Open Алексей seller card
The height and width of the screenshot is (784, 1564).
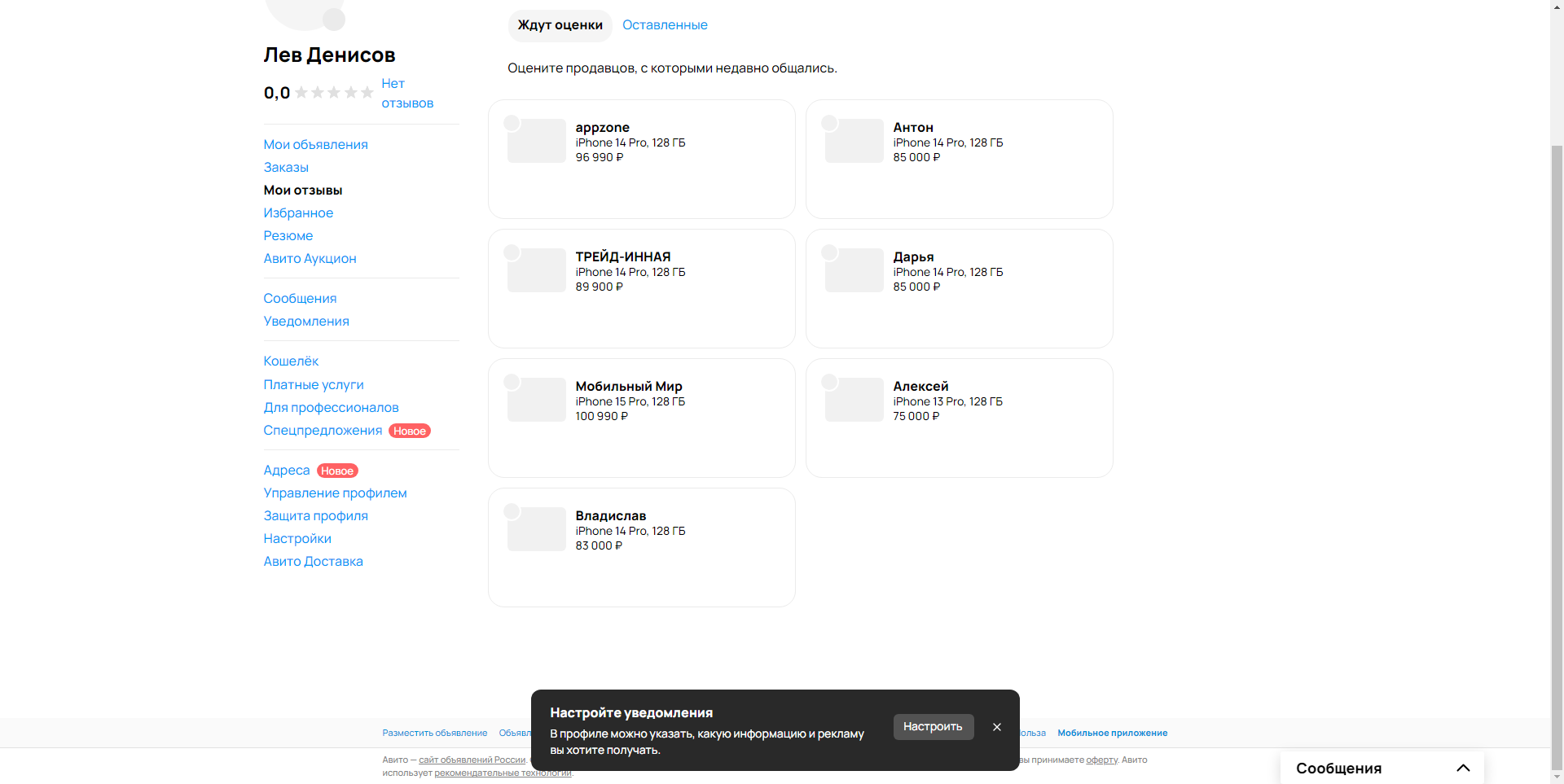click(x=959, y=418)
